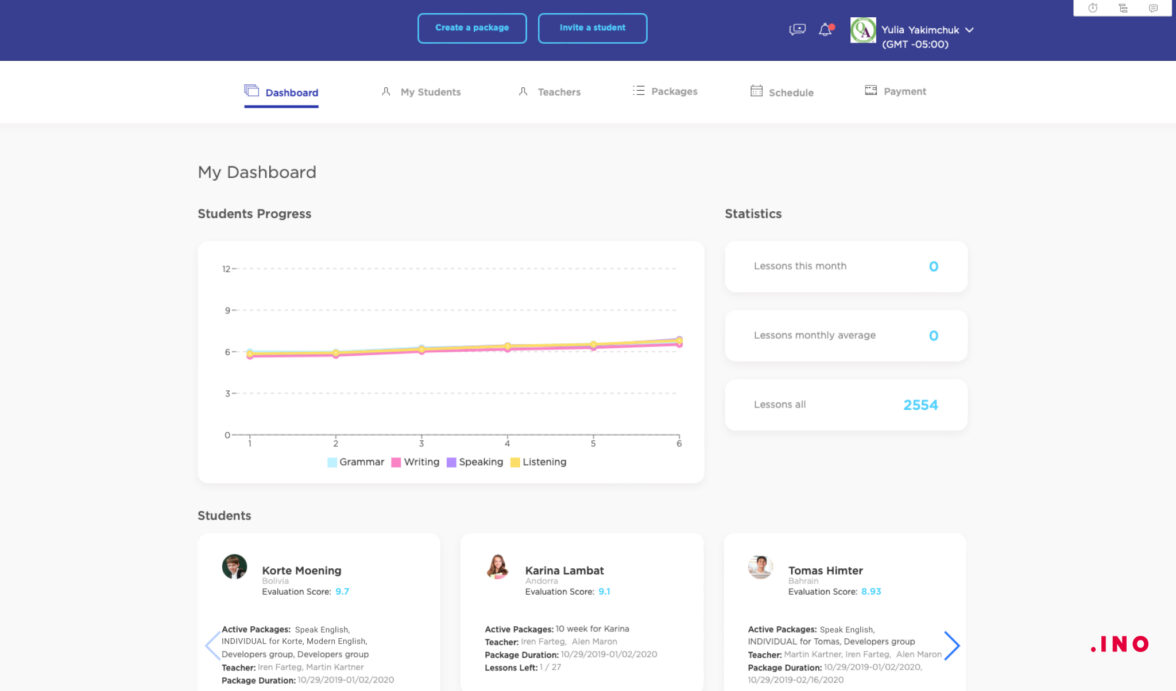Click the yellow Listening legend swatch
Image resolution: width=1176 pixels, height=691 pixels.
516,462
